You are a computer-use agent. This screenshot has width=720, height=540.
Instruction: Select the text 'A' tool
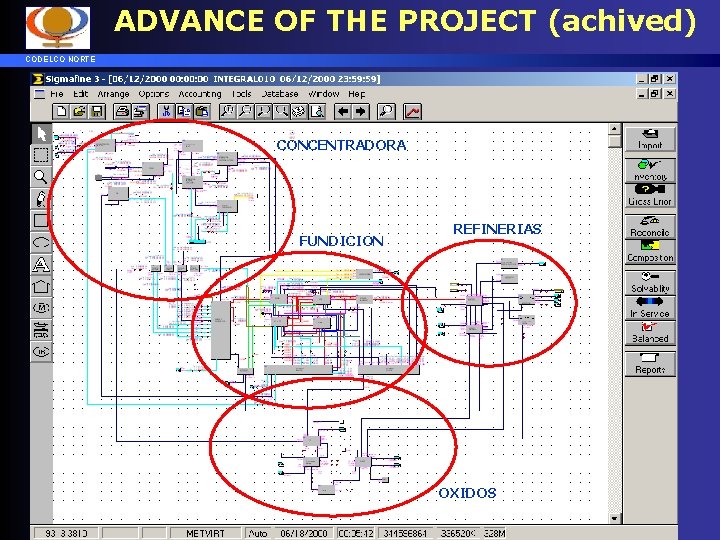click(x=41, y=264)
